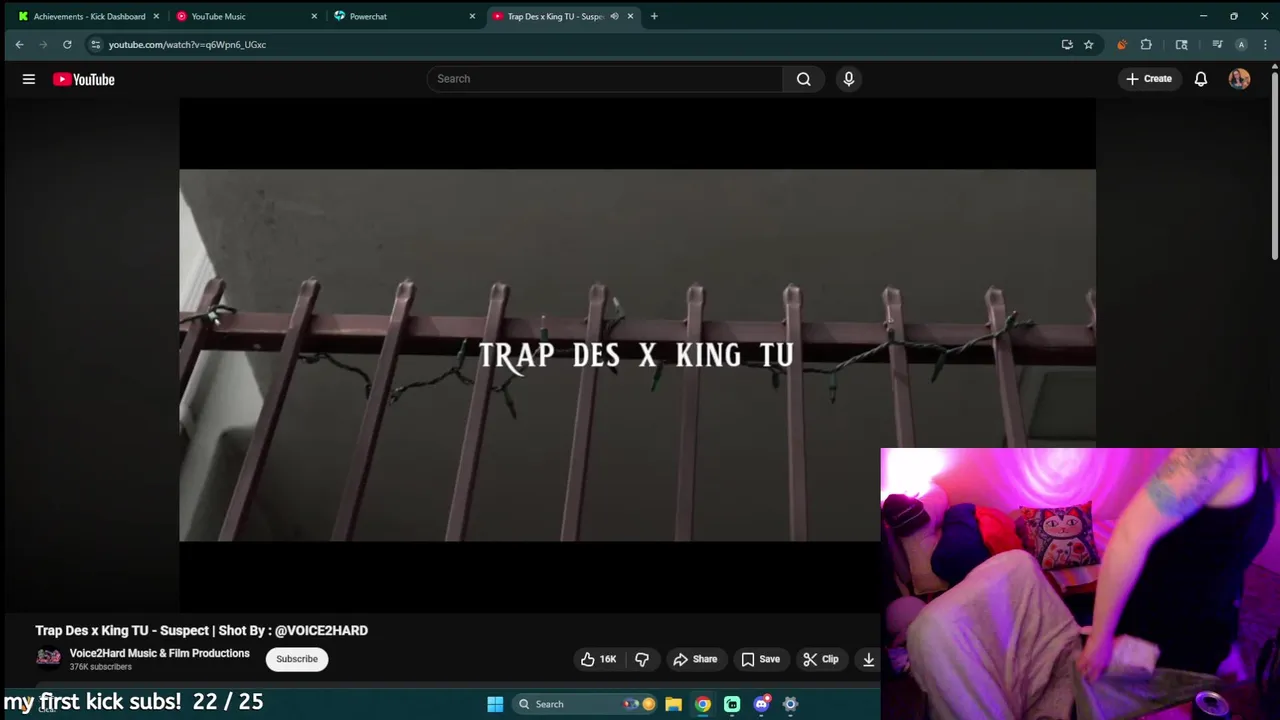Open Chrome three-dot menu

point(1265,44)
